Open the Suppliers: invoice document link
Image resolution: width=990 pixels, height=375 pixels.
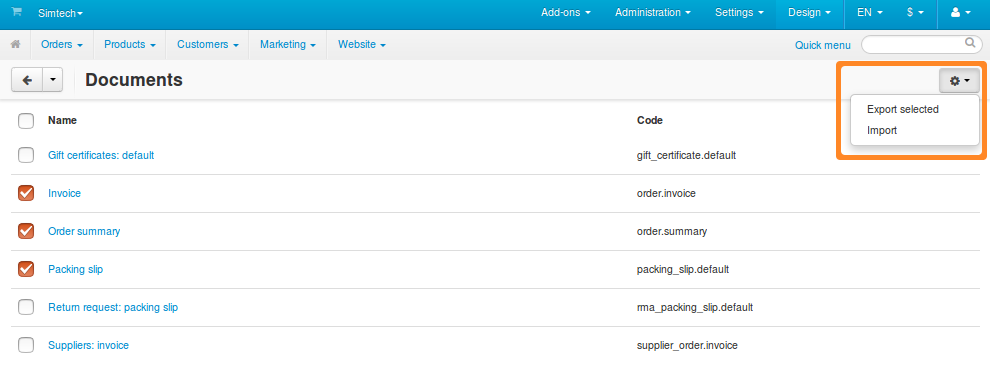click(x=88, y=345)
